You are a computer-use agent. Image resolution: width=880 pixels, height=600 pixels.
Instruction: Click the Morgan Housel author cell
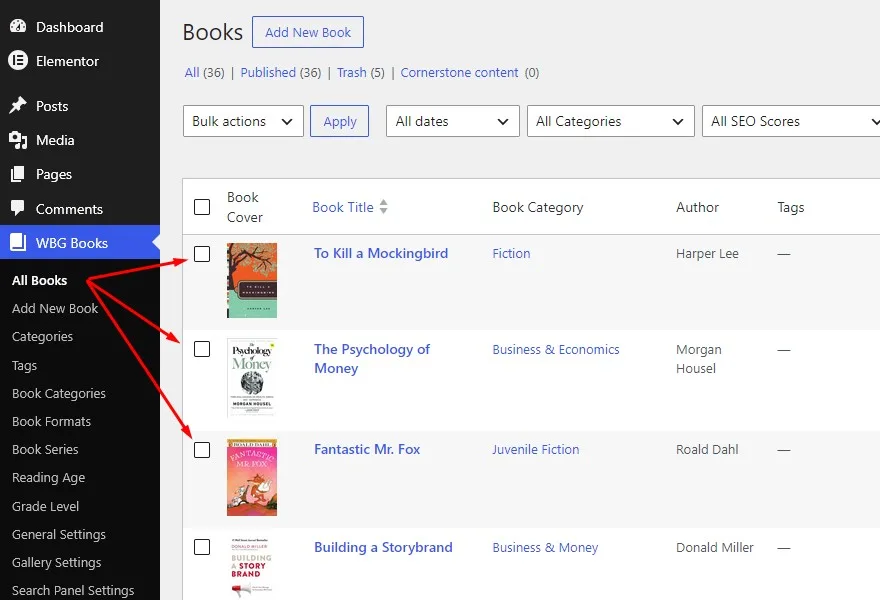[699, 359]
